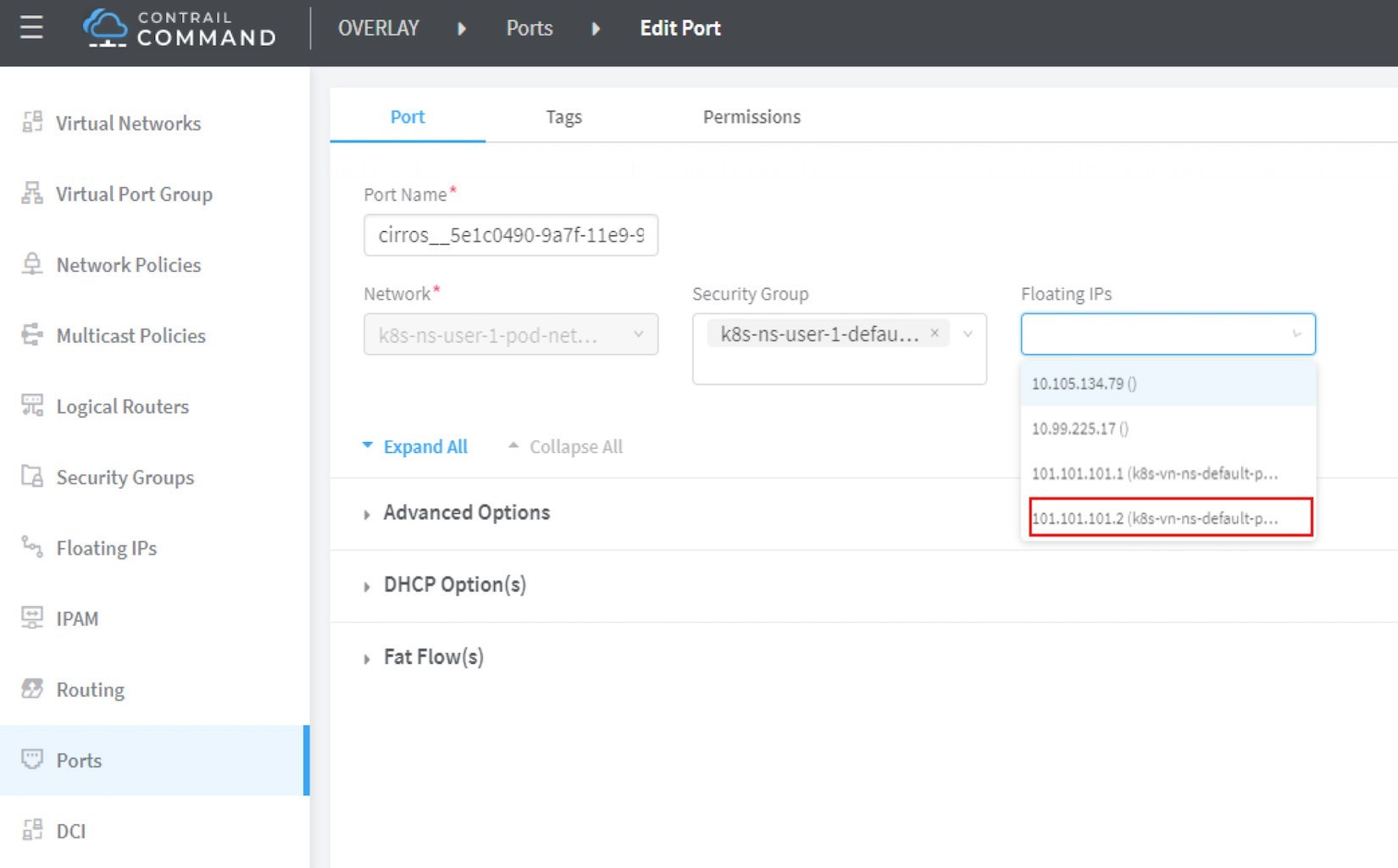
Task: Click the Security Groups sidebar icon
Action: point(32,477)
